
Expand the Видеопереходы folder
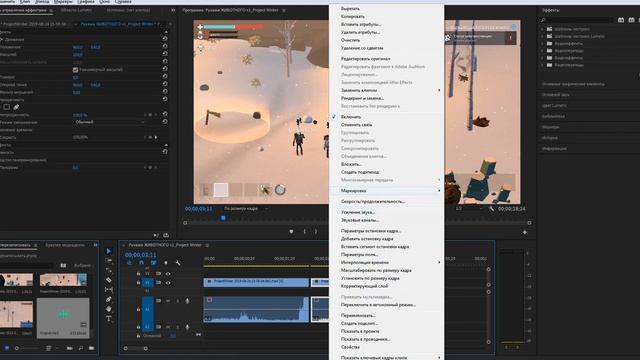point(542,65)
